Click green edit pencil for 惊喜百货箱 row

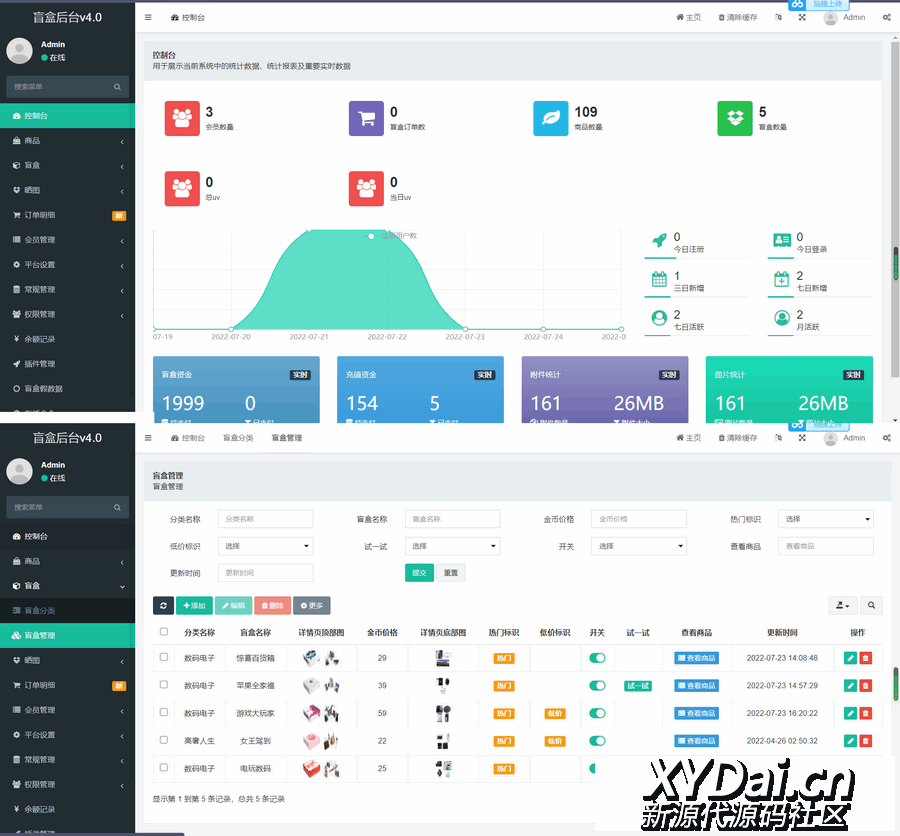pos(850,658)
